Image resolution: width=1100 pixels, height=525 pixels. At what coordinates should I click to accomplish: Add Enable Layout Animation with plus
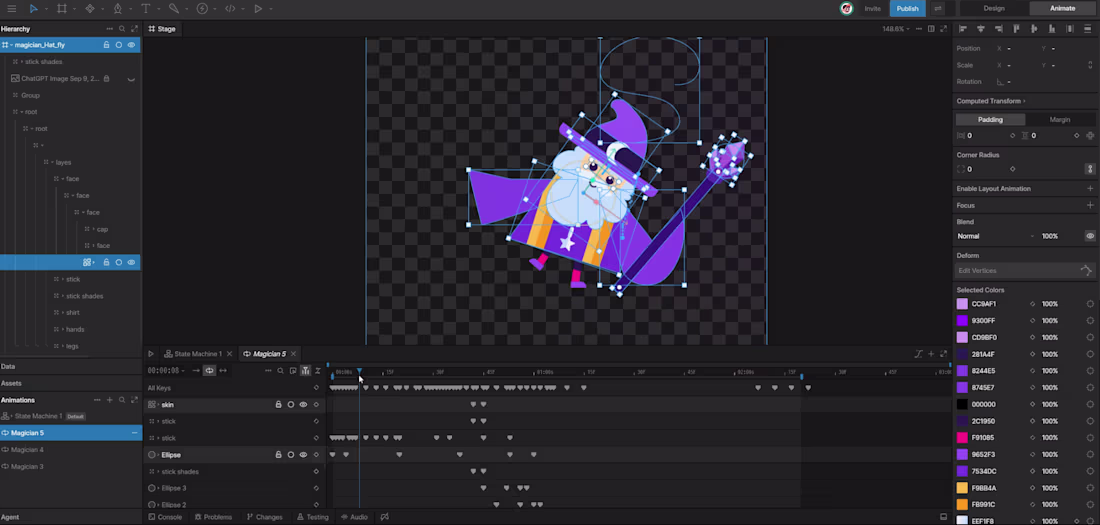tap(1090, 189)
